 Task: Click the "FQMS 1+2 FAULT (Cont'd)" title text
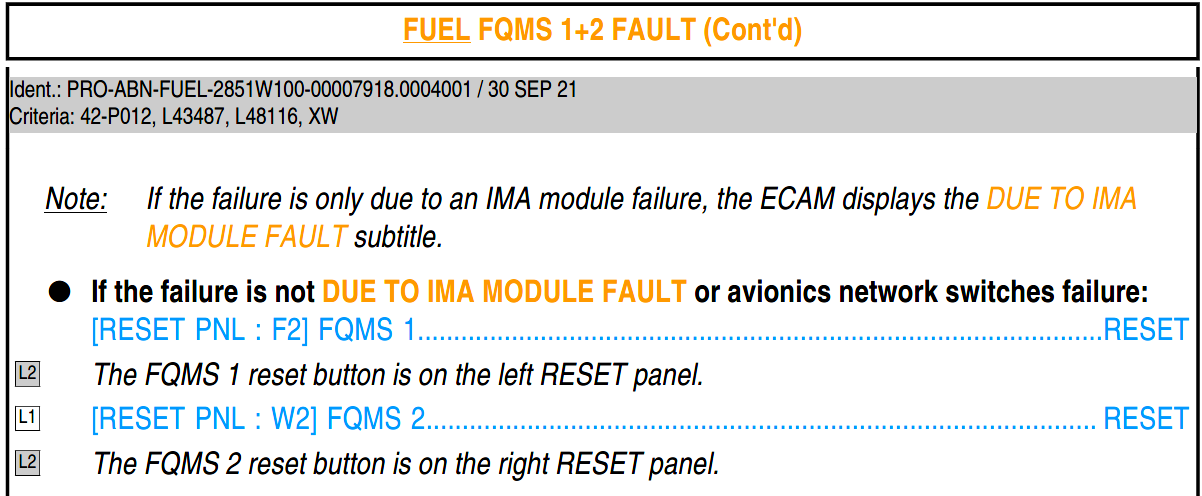pos(640,31)
